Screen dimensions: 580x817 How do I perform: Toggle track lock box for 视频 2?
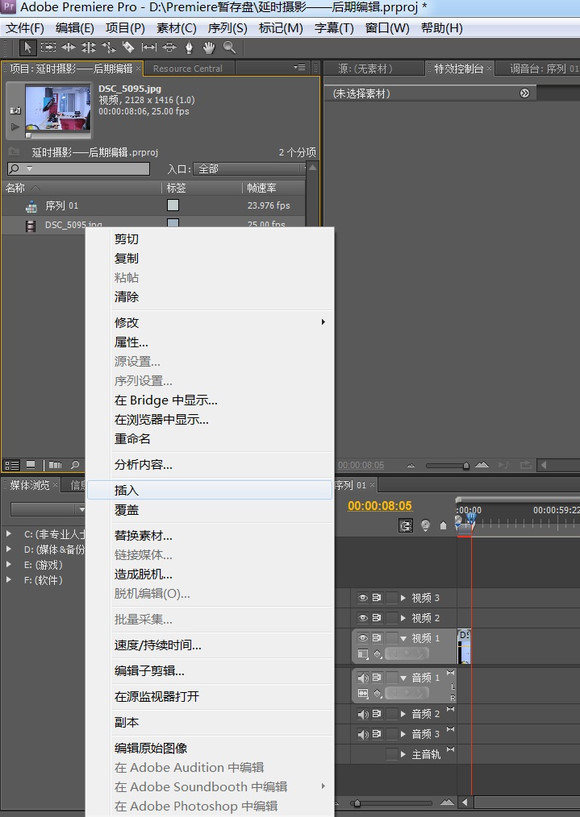tap(391, 618)
